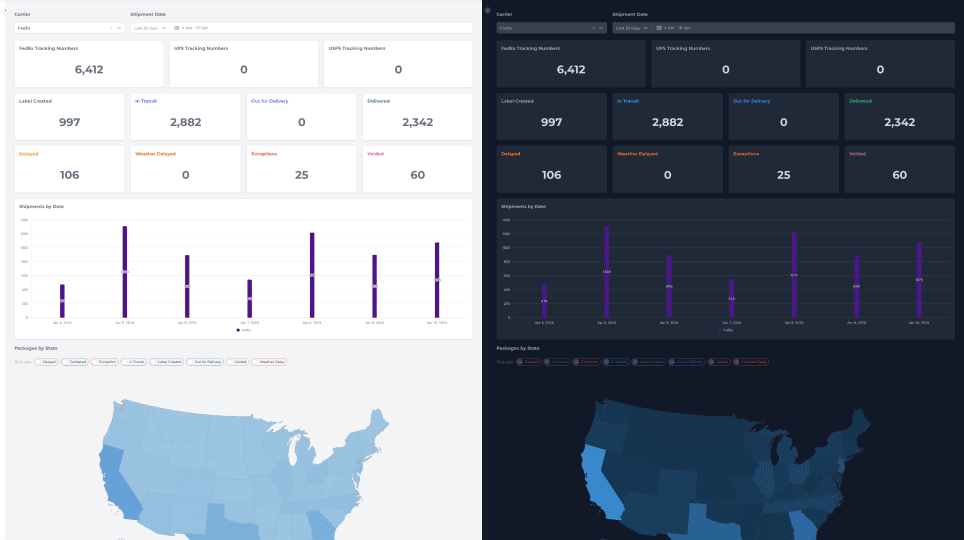Clear FedEx selection with dark-panel X icon

[594, 28]
